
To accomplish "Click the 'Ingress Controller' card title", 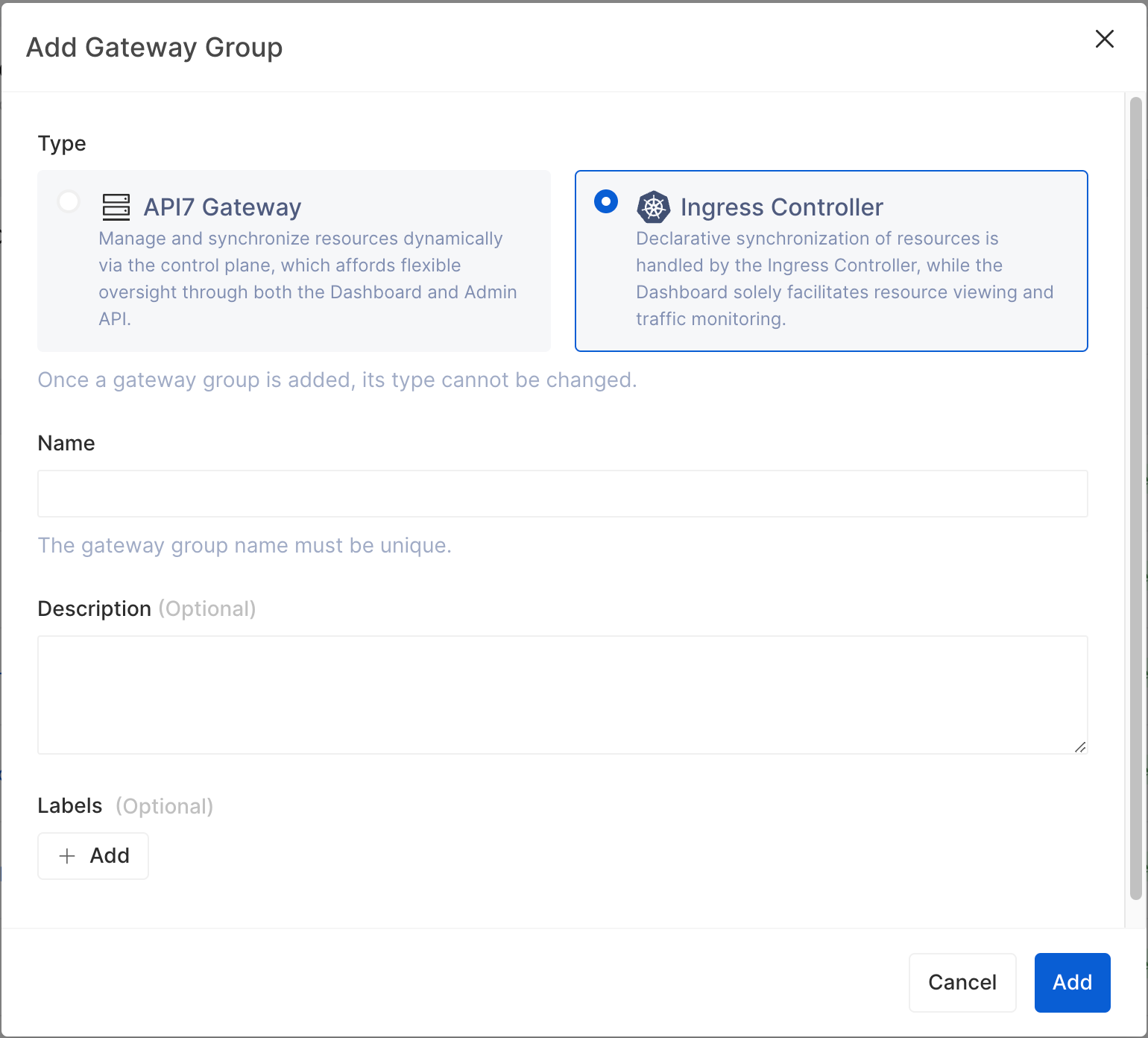I will tap(782, 207).
